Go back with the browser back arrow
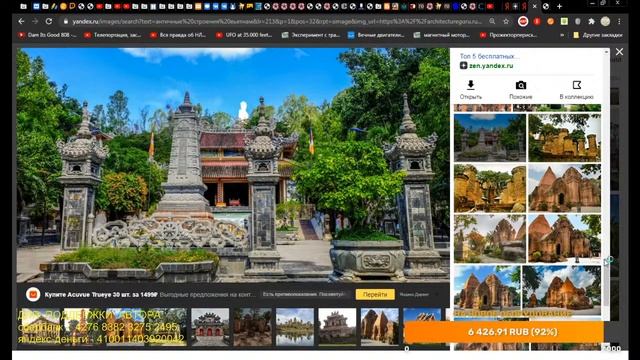Screen dimensions: 640x360 point(21,21)
